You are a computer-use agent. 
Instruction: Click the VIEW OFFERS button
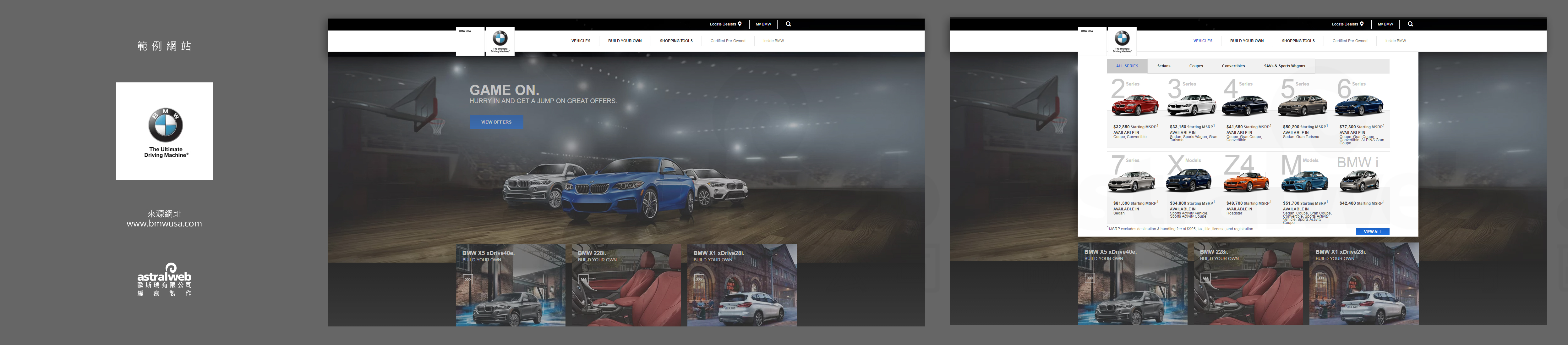click(x=496, y=122)
